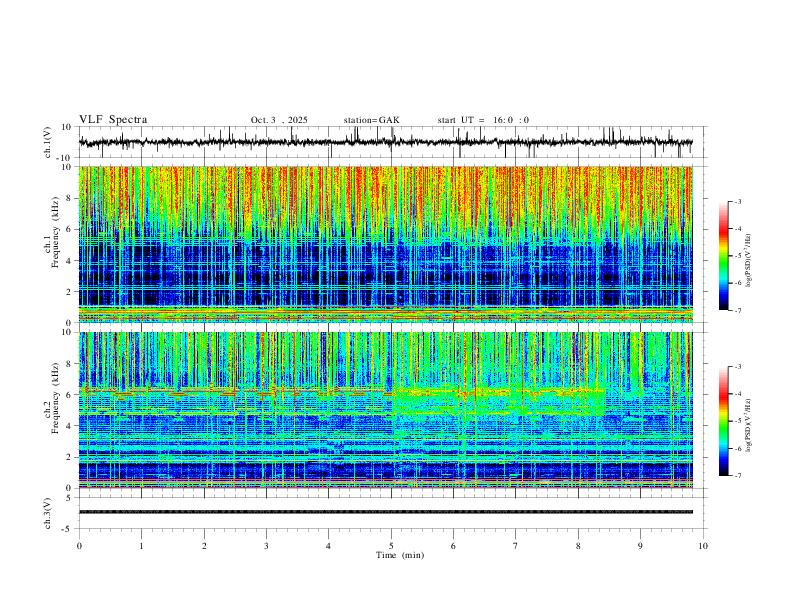Screen dimensions: 792x612
Task: Click the ch.1 voltage waveform trace
Action: tap(385, 142)
